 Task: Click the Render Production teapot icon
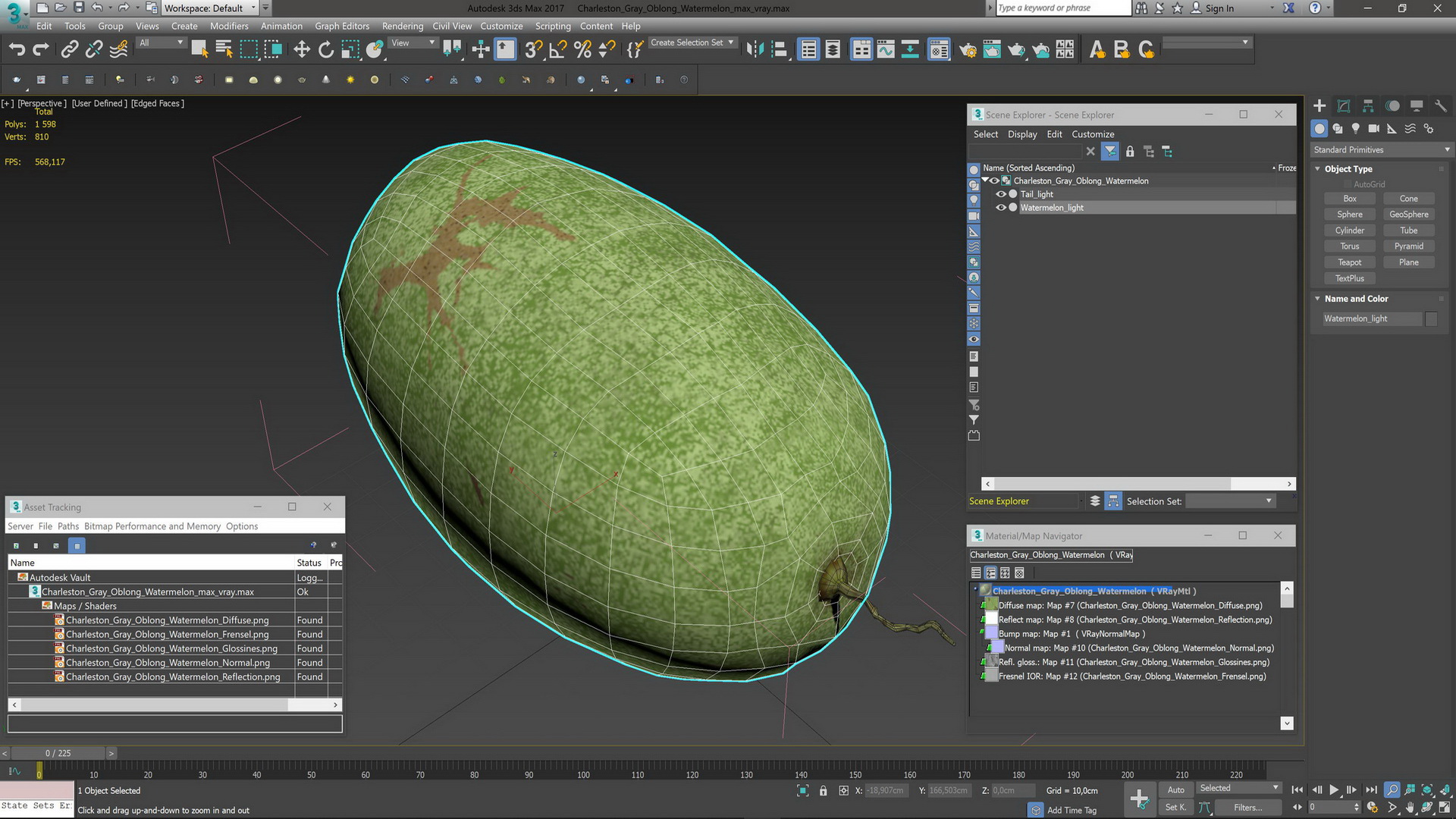coord(1016,50)
